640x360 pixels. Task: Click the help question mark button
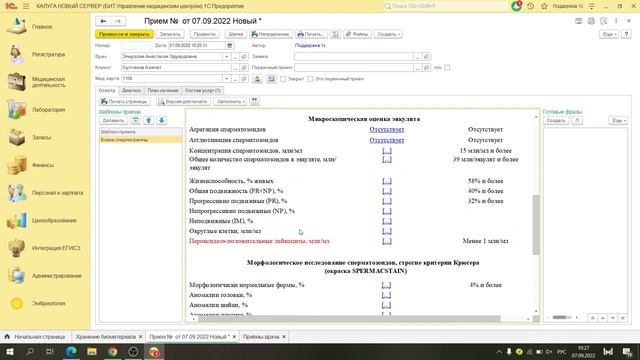pyautogui.click(x=626, y=34)
